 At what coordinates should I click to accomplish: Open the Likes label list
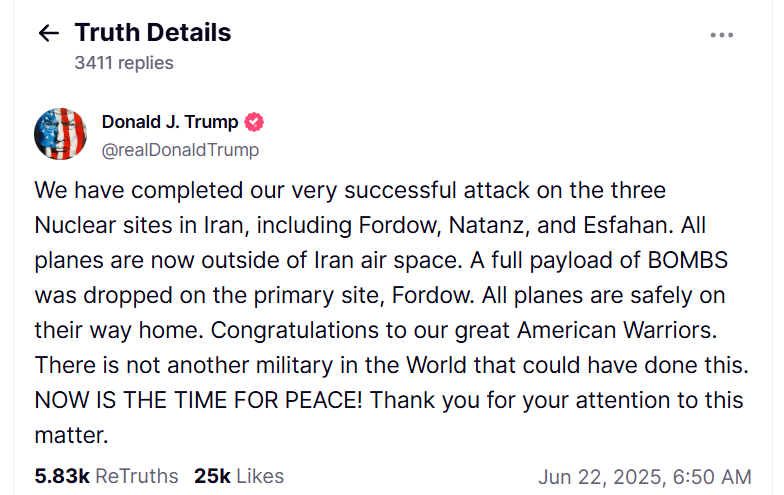[x=260, y=476]
